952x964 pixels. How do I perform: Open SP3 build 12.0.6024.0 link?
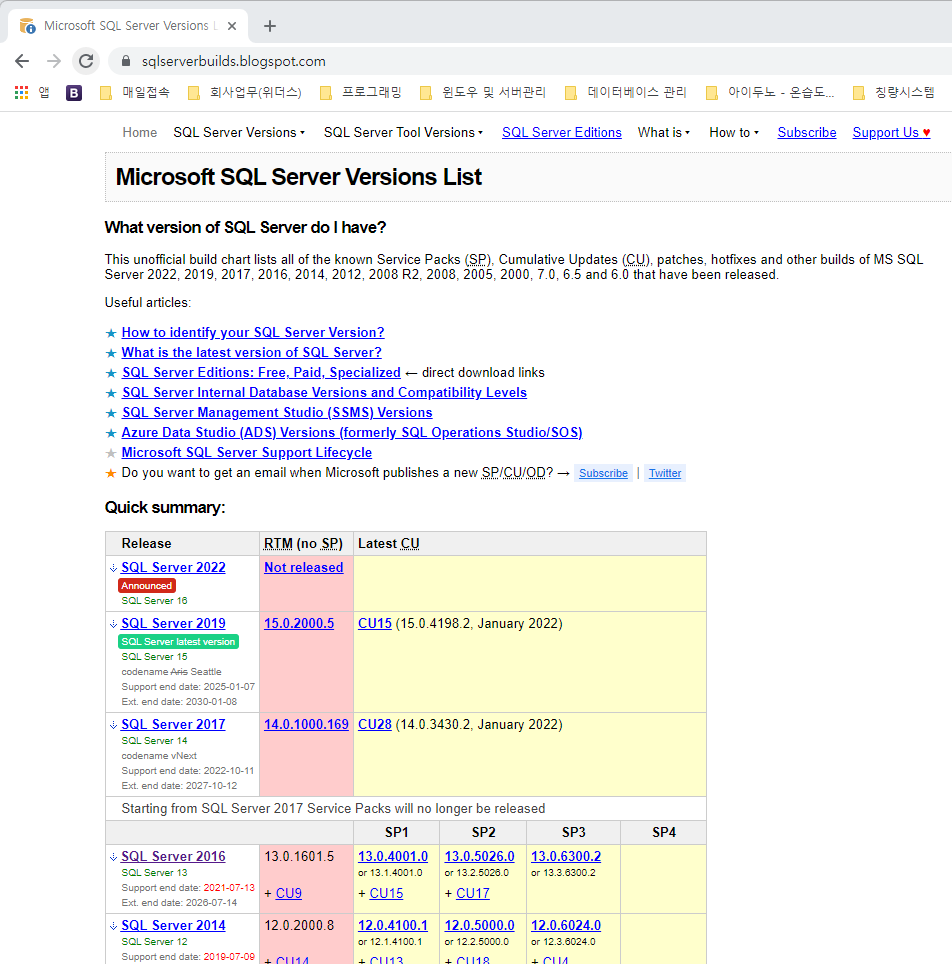point(566,925)
